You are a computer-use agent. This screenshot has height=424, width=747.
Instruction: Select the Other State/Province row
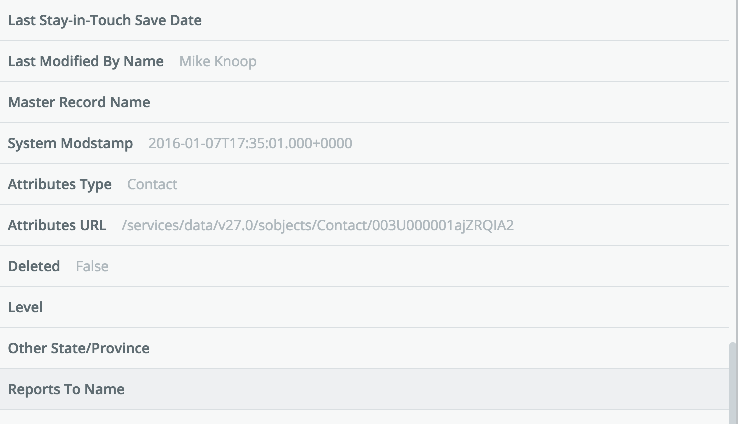[x=364, y=348]
